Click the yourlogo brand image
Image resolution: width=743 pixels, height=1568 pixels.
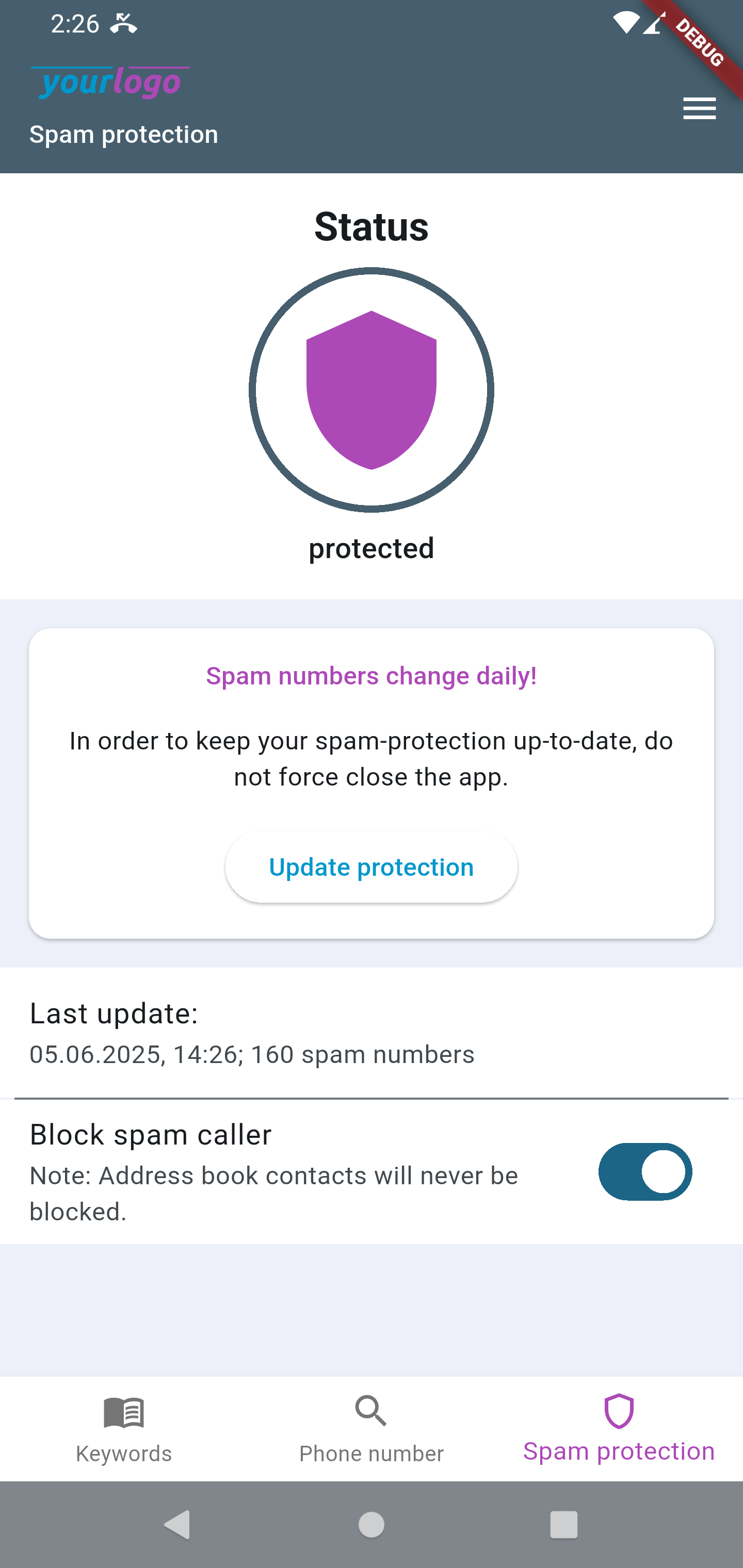tap(110, 83)
